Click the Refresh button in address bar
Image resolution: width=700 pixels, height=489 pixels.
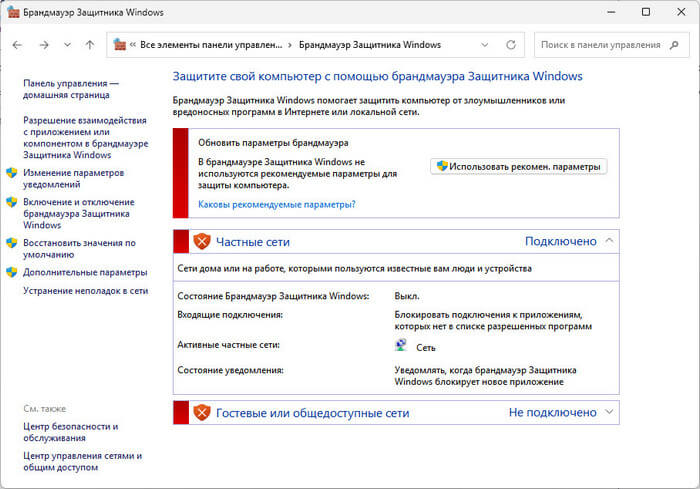point(512,45)
